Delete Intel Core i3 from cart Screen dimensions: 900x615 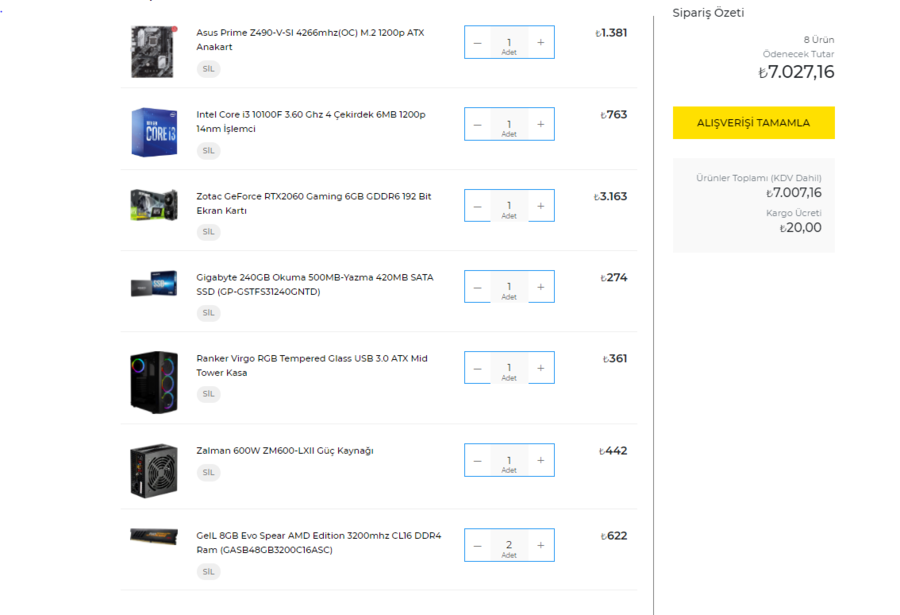click(x=208, y=150)
